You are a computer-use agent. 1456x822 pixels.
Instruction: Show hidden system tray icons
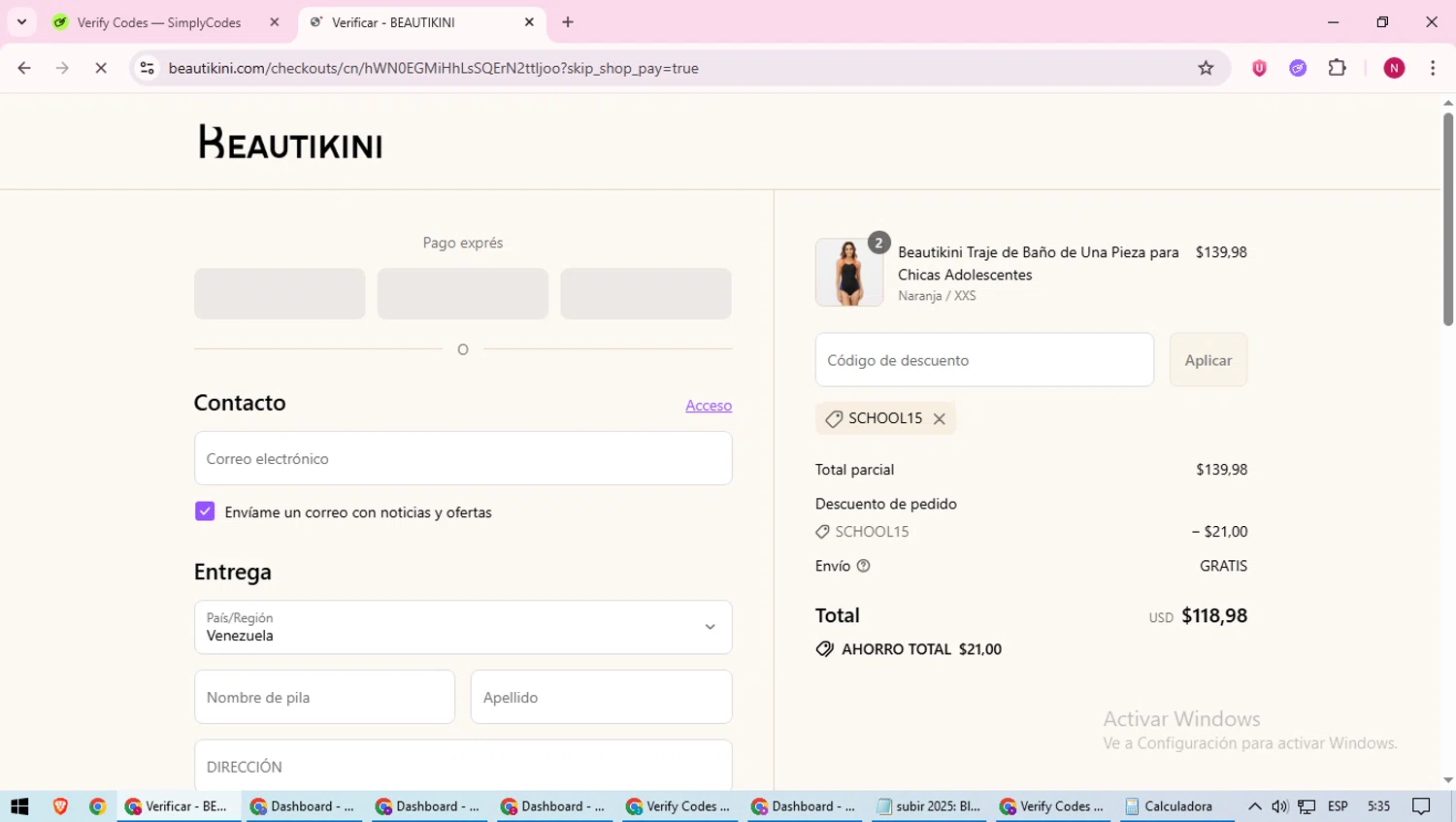click(1254, 806)
